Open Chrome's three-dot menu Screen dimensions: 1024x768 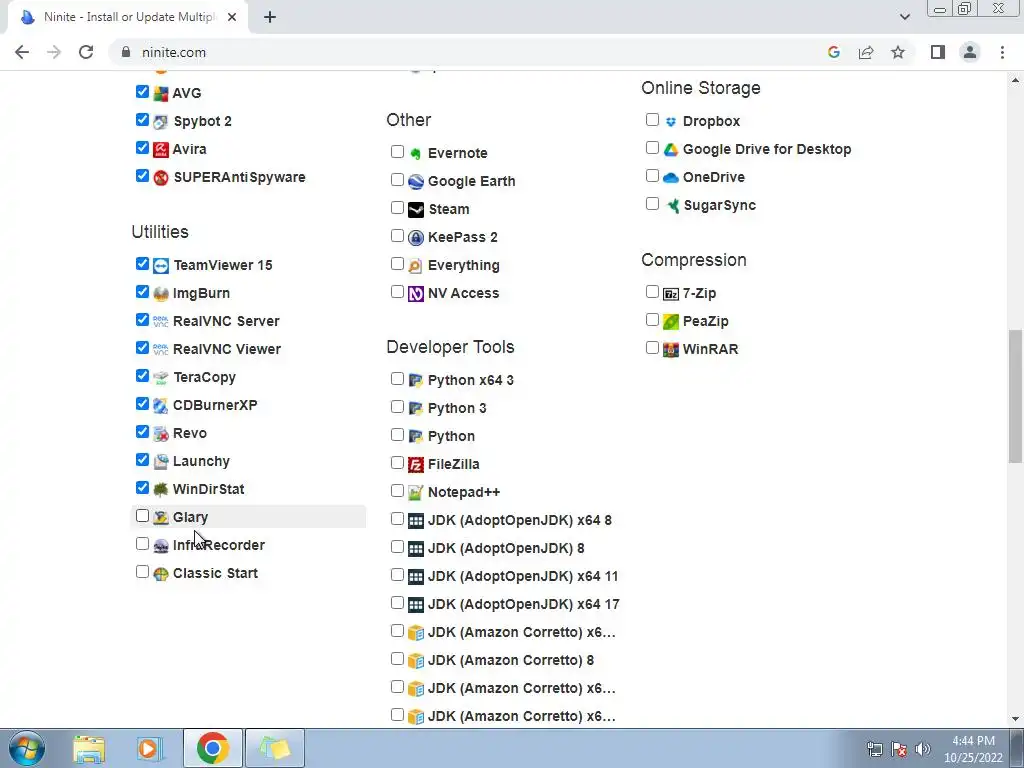1002,52
